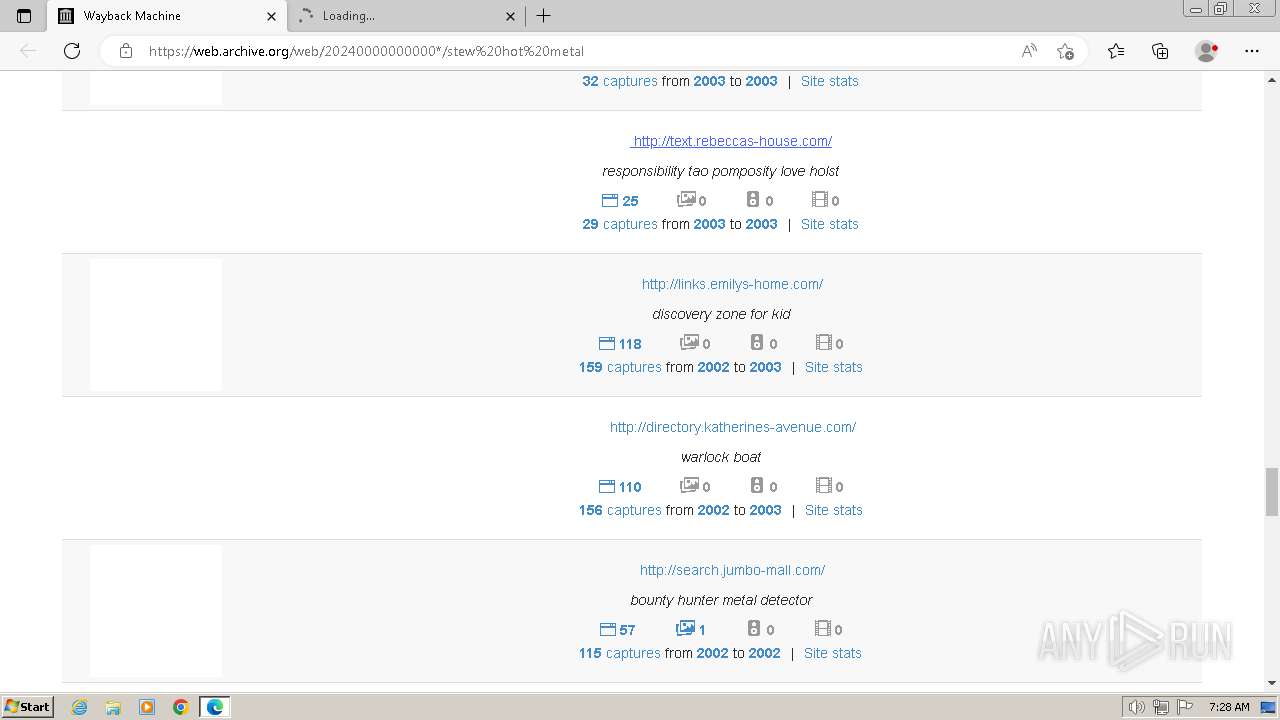1280x720 pixels.
Task: Open Chrome from the taskbar
Action: click(181, 707)
